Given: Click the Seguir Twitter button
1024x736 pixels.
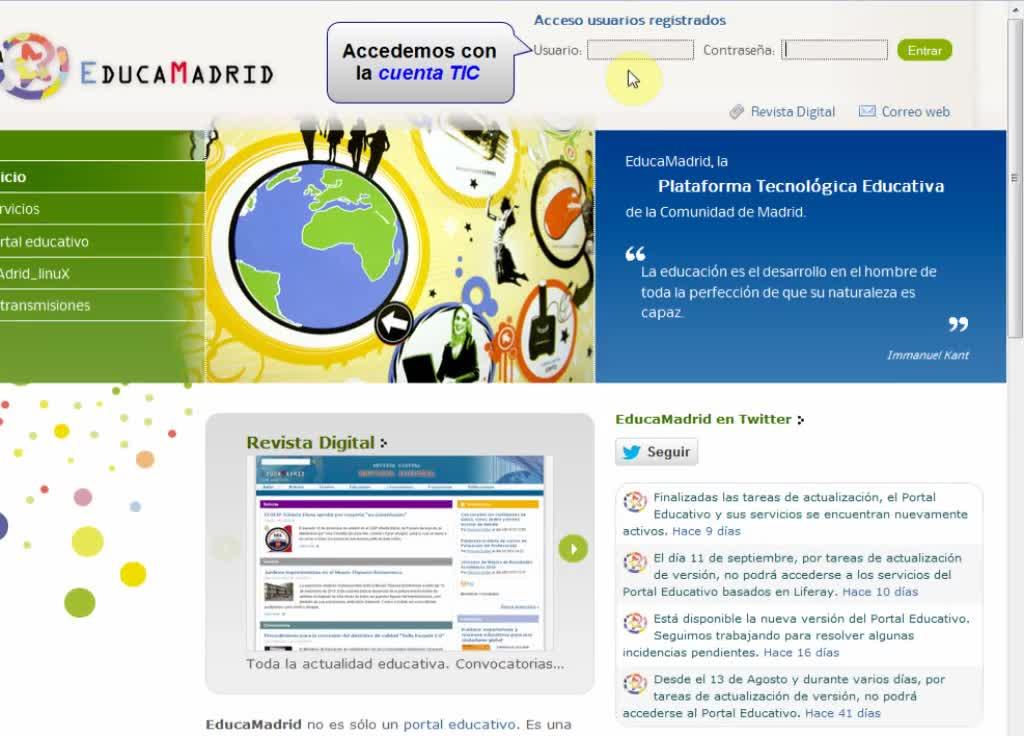Looking at the screenshot, I should pos(656,452).
